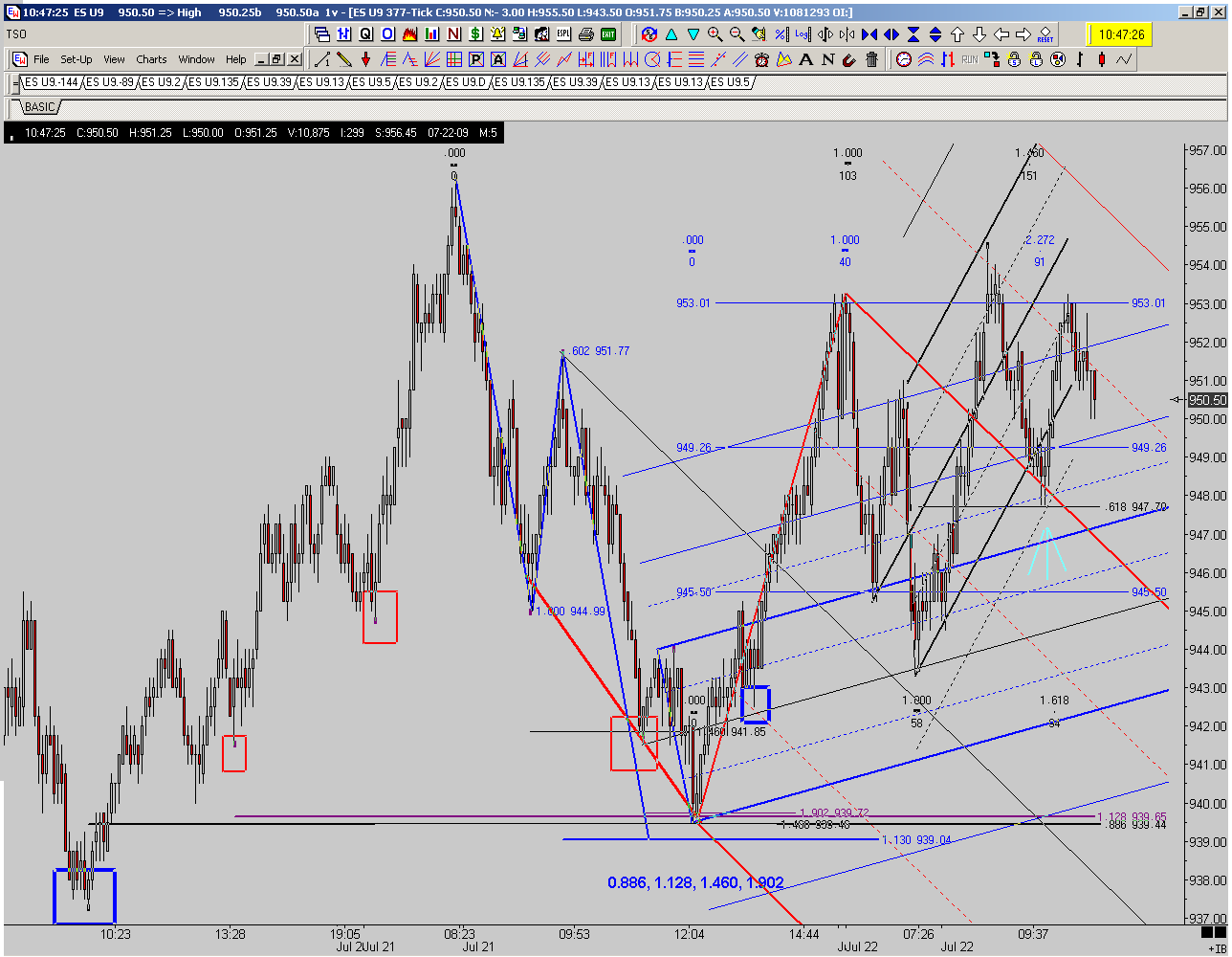Click the red magnet snap icon
This screenshot has width=1232, height=957.
(850, 59)
